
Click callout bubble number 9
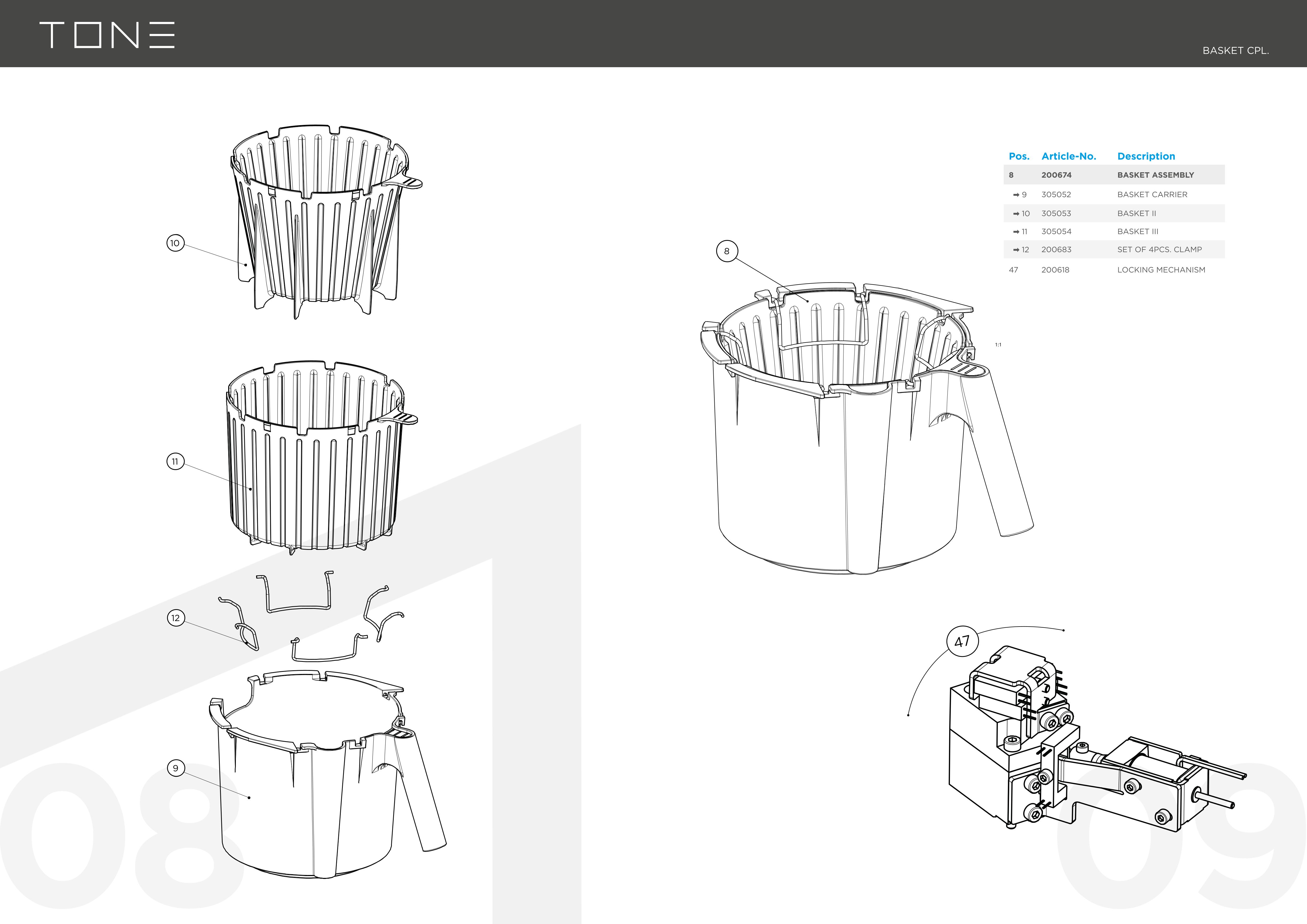[x=175, y=768]
